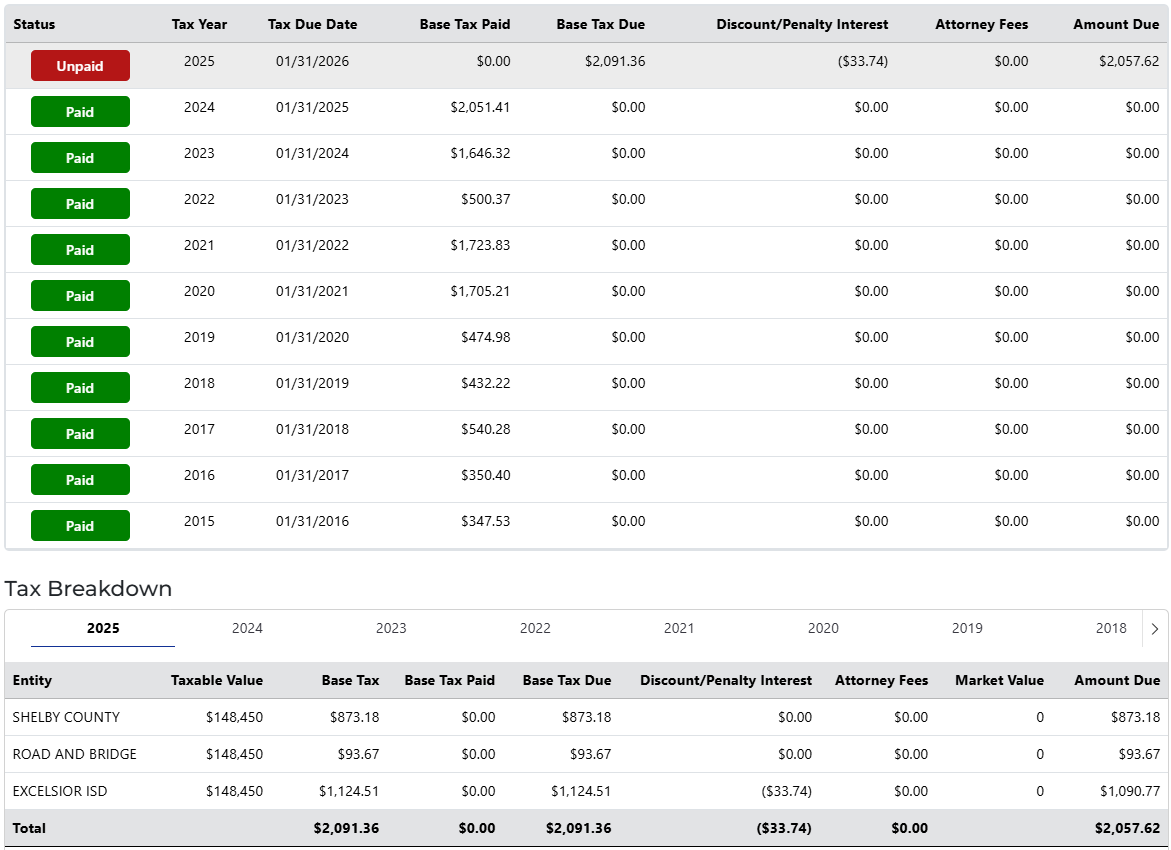
Task: Click the Paid button for 2021
Action: [80, 250]
